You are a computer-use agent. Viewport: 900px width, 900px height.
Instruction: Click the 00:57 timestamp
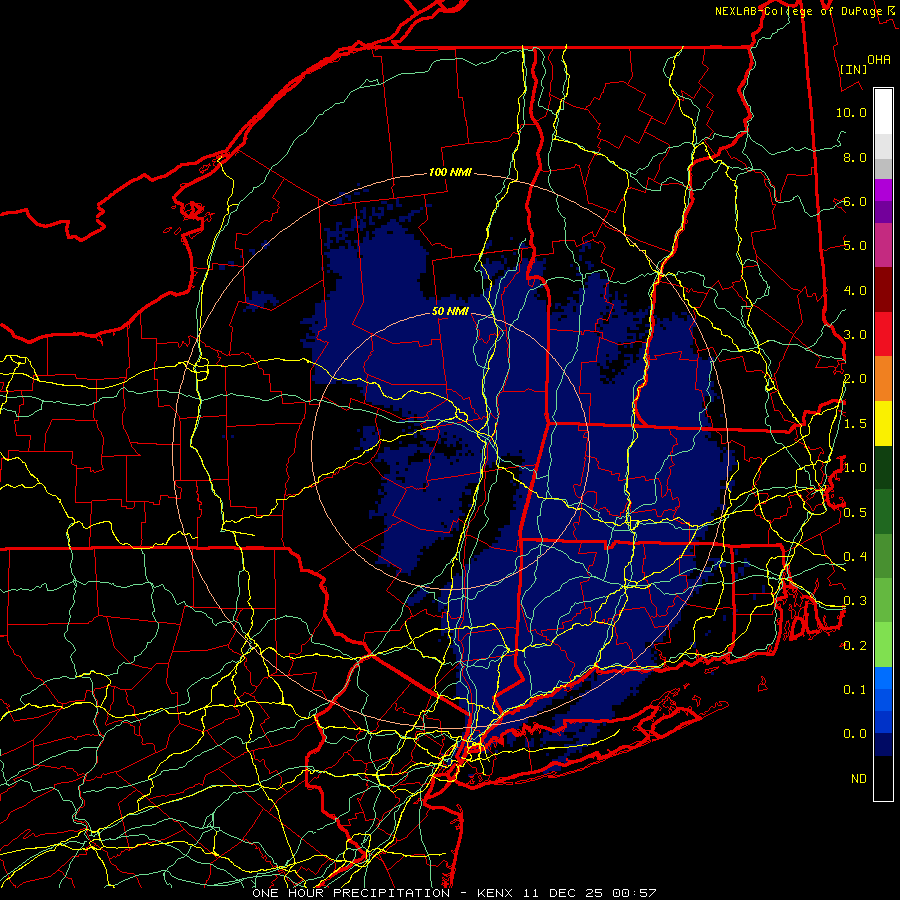634,893
